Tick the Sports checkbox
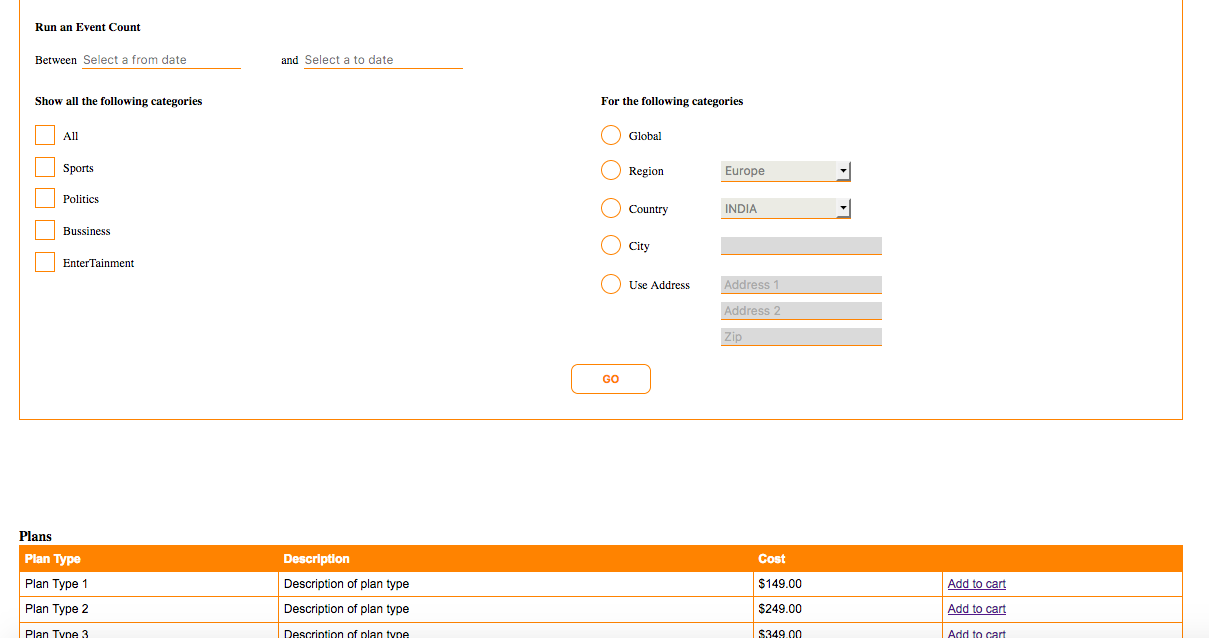Screen dimensions: 1209x638 tap(45, 167)
